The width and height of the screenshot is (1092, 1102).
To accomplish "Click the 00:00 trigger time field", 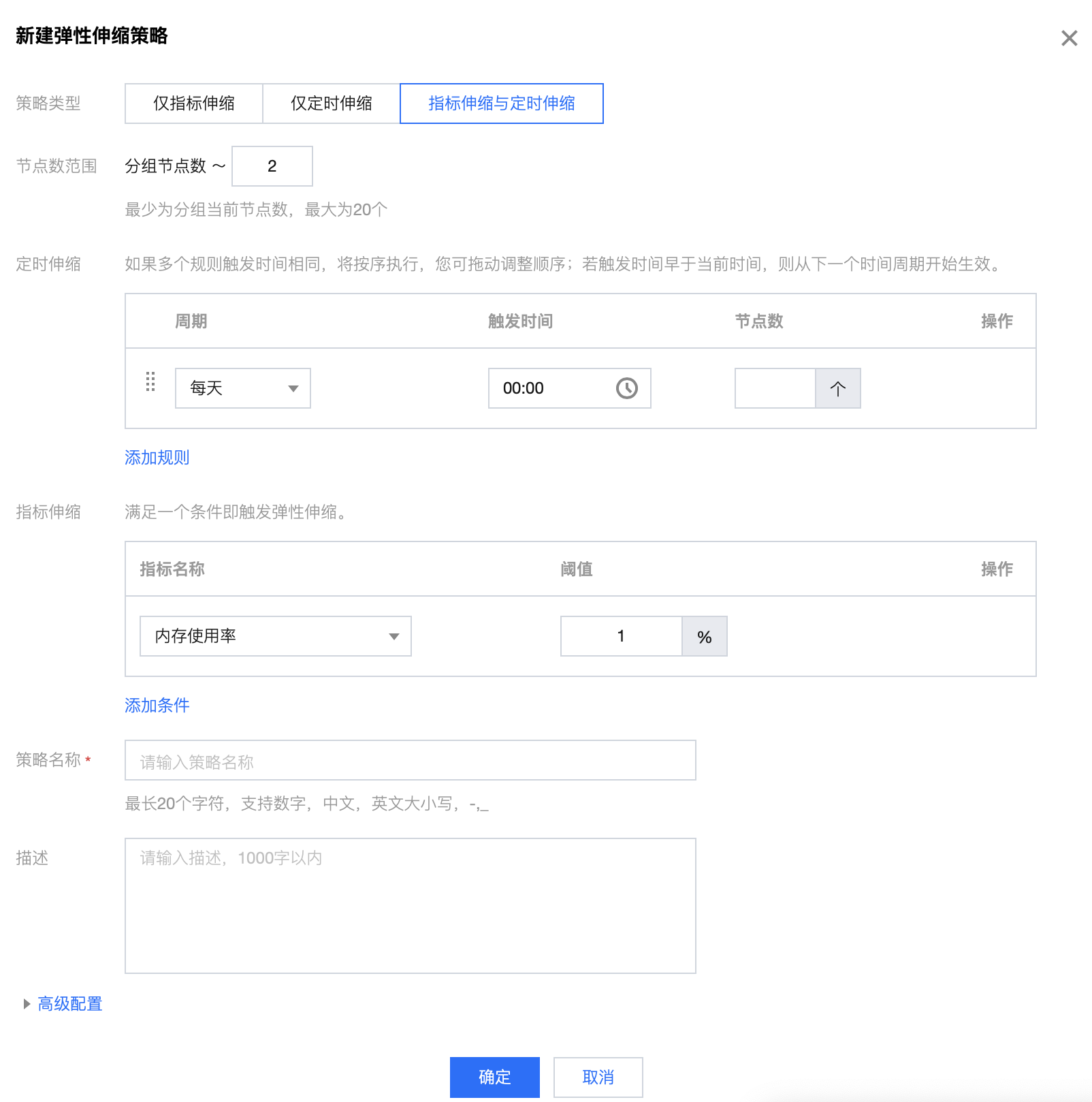I will coord(570,388).
